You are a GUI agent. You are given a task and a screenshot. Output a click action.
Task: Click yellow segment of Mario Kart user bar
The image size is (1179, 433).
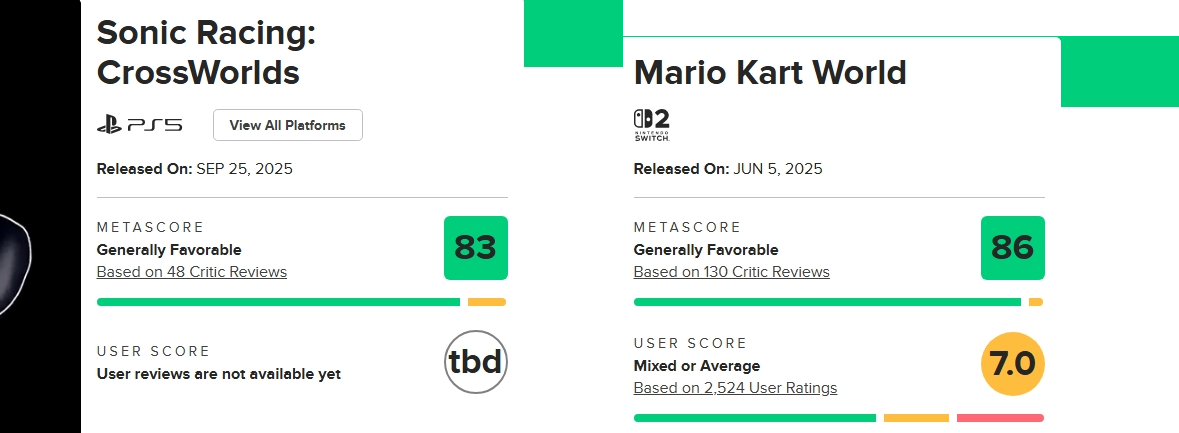coord(917,418)
